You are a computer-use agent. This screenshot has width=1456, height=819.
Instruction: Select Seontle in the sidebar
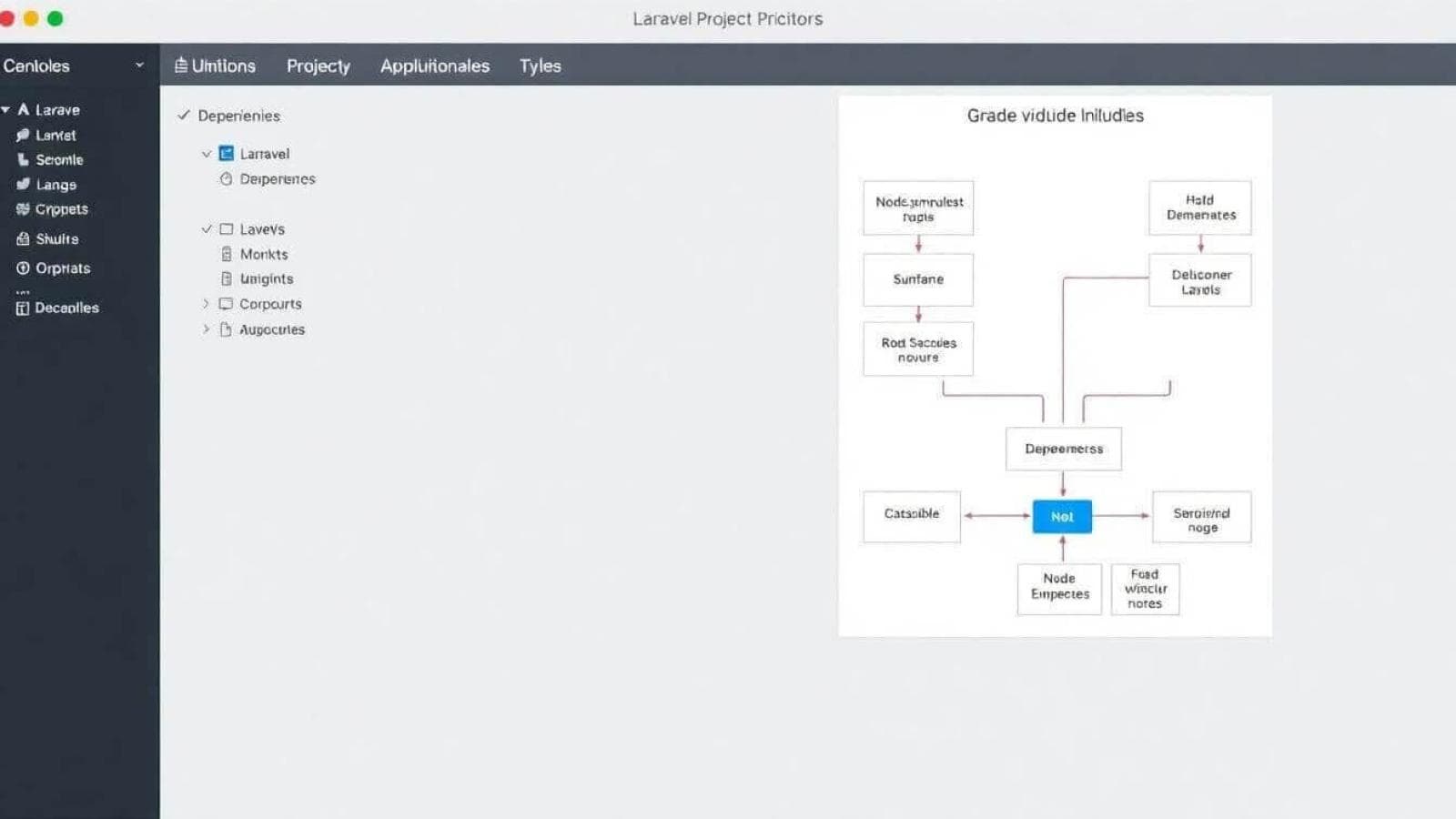coord(59,159)
